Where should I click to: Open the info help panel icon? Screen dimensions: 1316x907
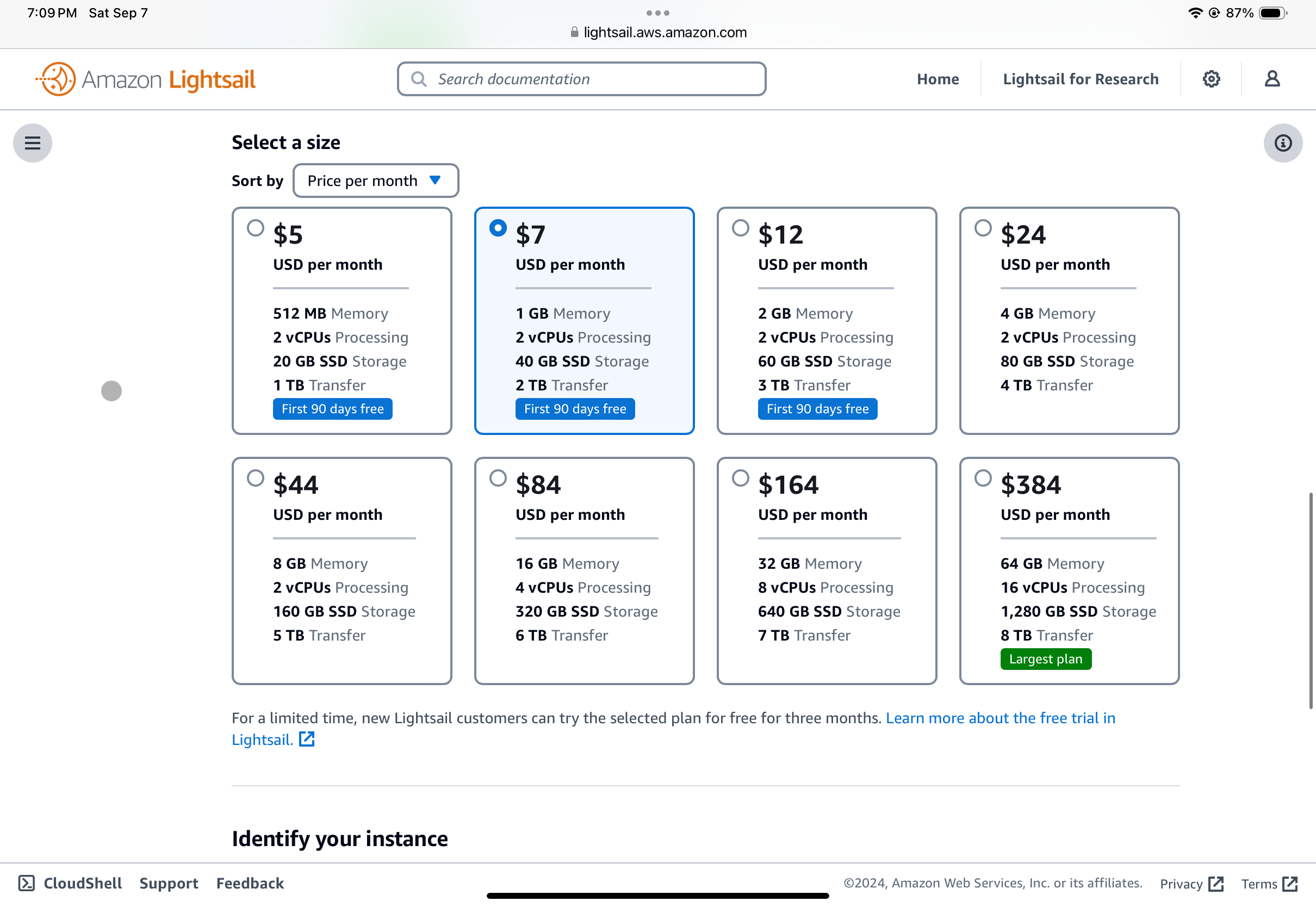1282,142
